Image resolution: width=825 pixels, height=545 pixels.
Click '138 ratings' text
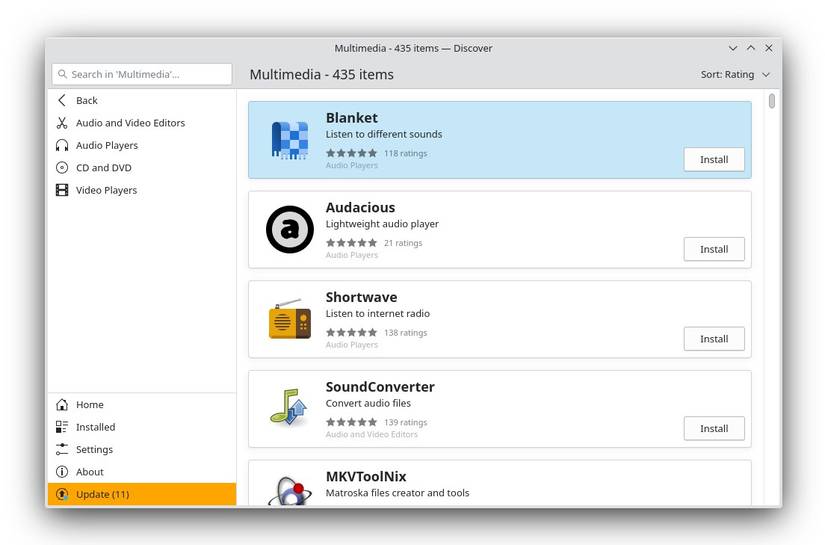[x=405, y=333]
